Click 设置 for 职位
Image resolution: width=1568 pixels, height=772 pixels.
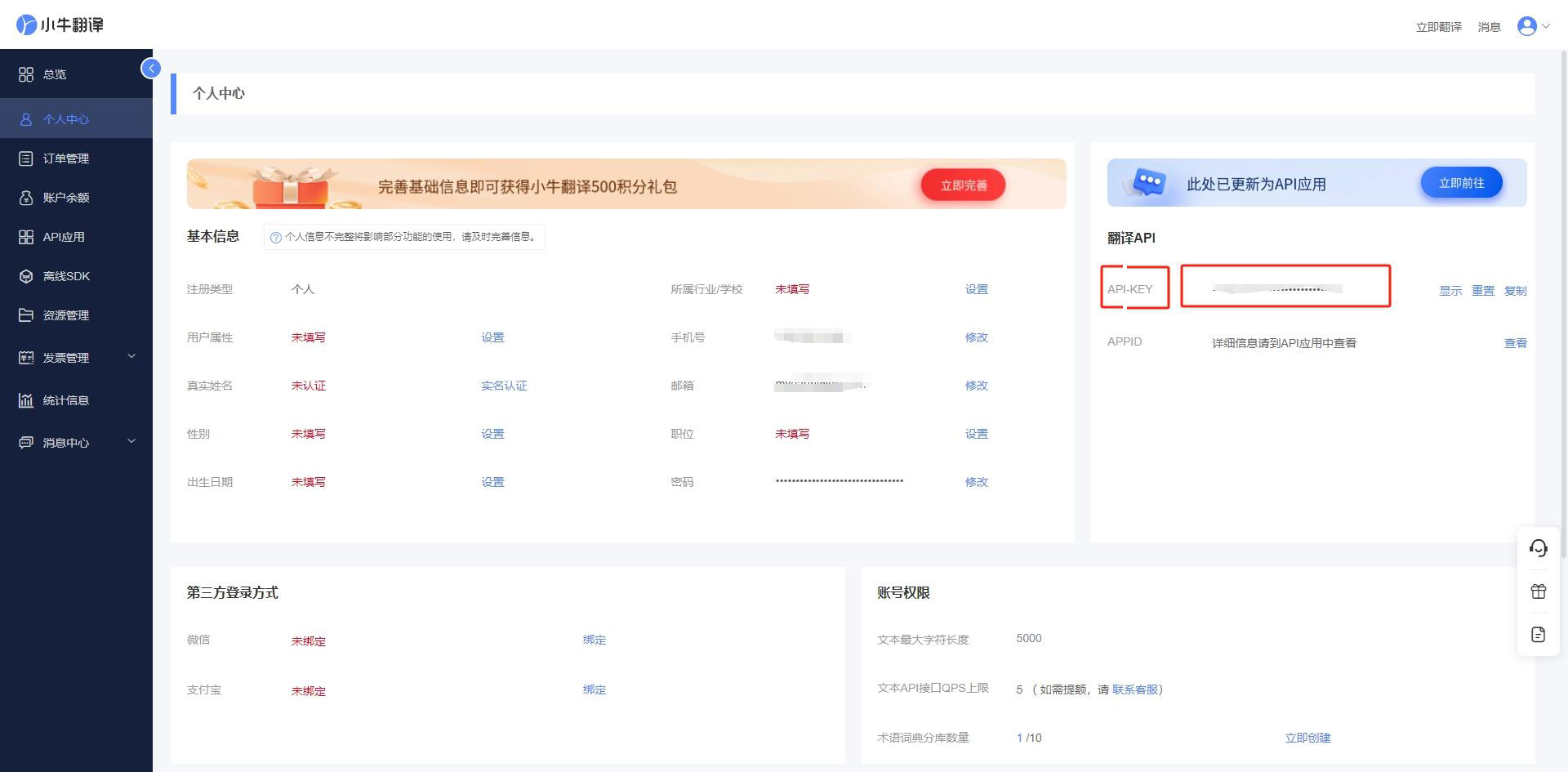[977, 434]
